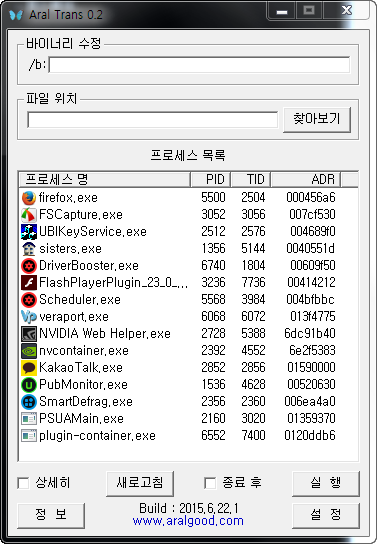Select the FSCapture.exe process name
This screenshot has height=544, width=377.
81,215
